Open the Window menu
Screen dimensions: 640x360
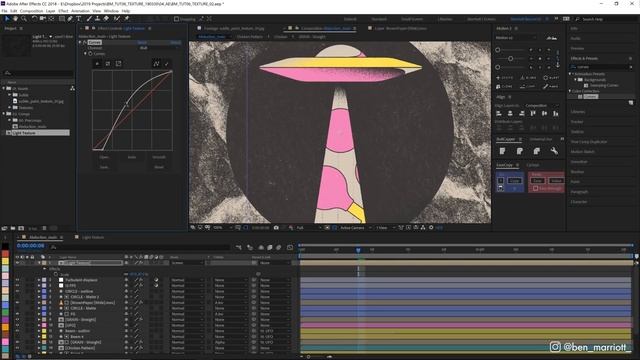click(x=111, y=11)
